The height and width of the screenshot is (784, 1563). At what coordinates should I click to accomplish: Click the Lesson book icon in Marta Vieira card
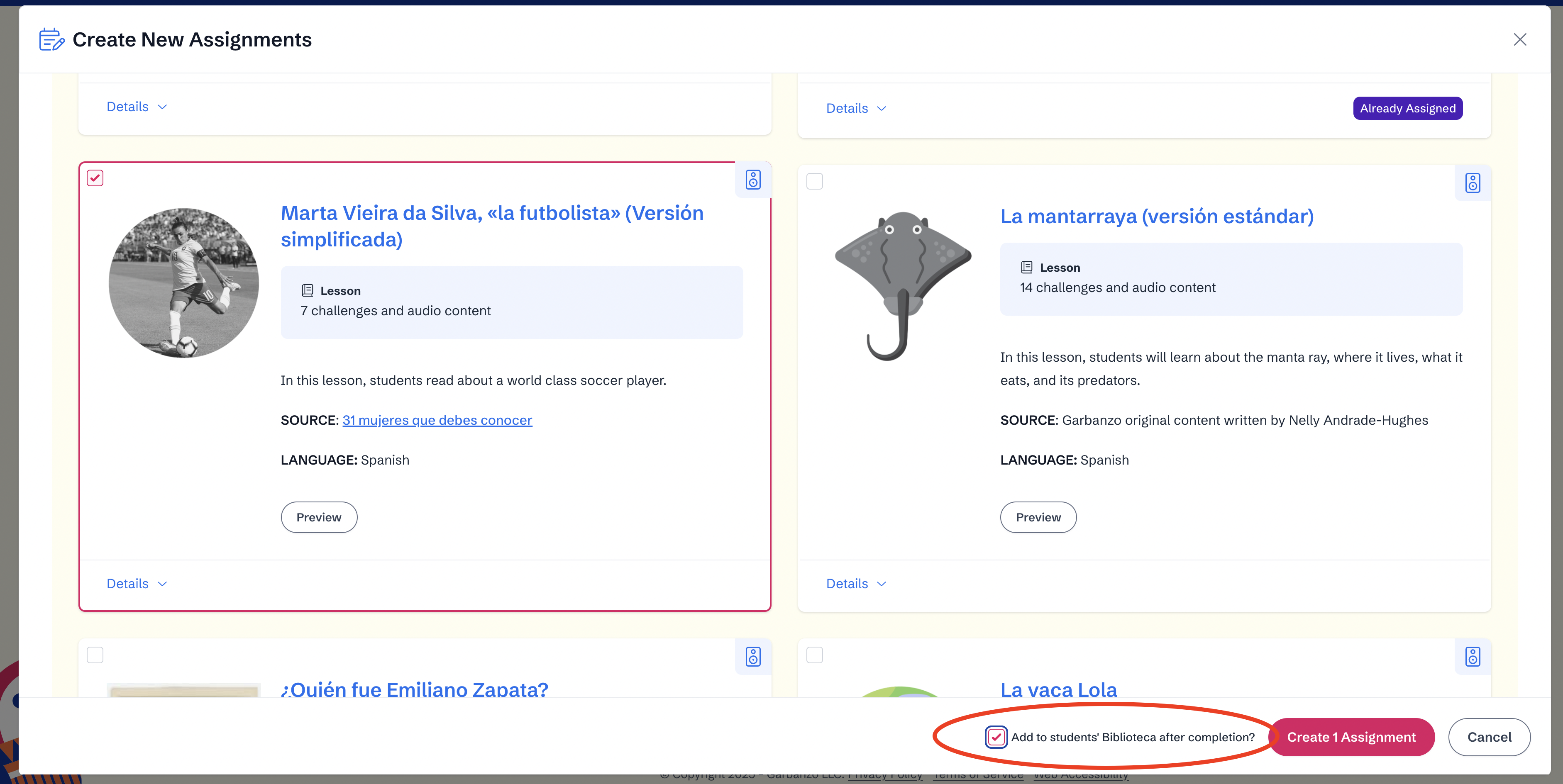coord(308,290)
